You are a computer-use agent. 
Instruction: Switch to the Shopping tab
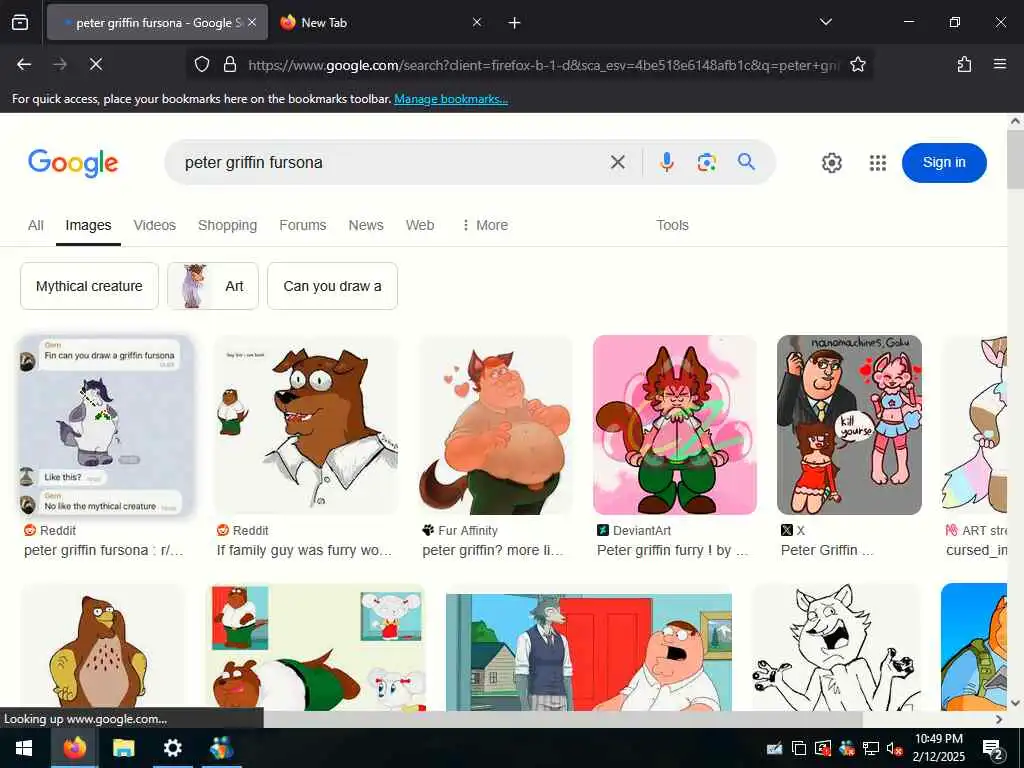point(227,225)
